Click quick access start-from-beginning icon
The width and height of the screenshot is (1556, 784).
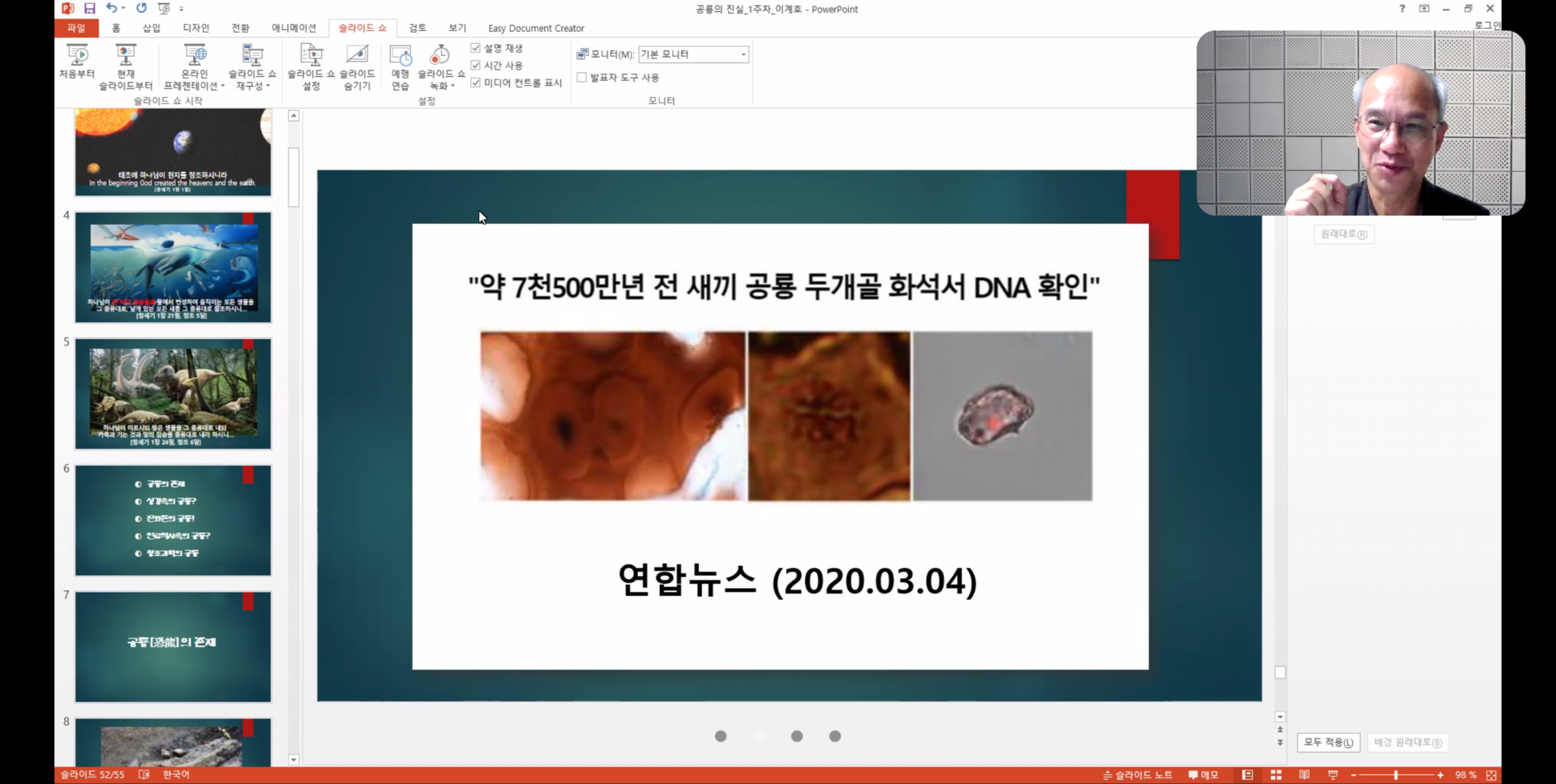point(164,8)
